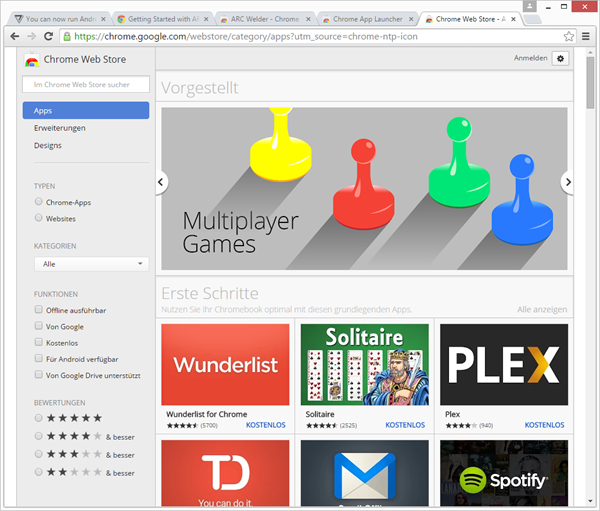Open the Erweiterungen section
Image resolution: width=600 pixels, height=511 pixels.
60,128
